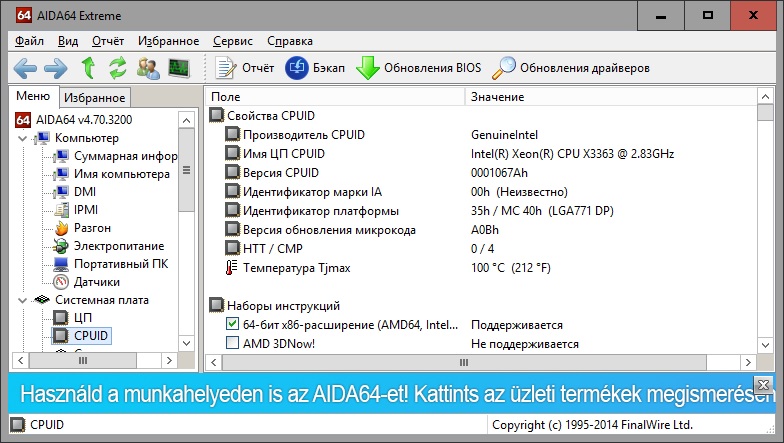Sort by the Значение column header
784x443 pixels.
[x=611, y=97]
